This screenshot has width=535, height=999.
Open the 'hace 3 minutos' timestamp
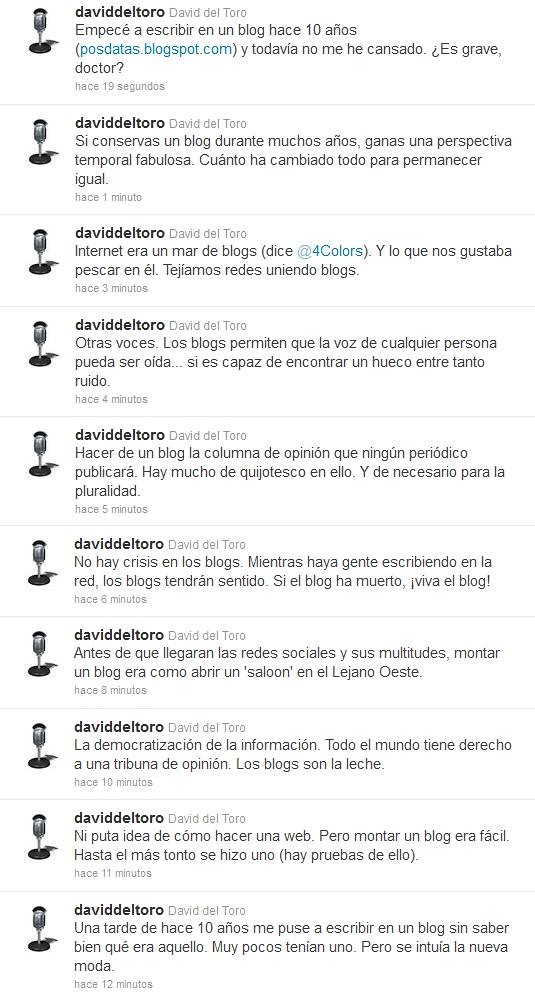pos(111,288)
